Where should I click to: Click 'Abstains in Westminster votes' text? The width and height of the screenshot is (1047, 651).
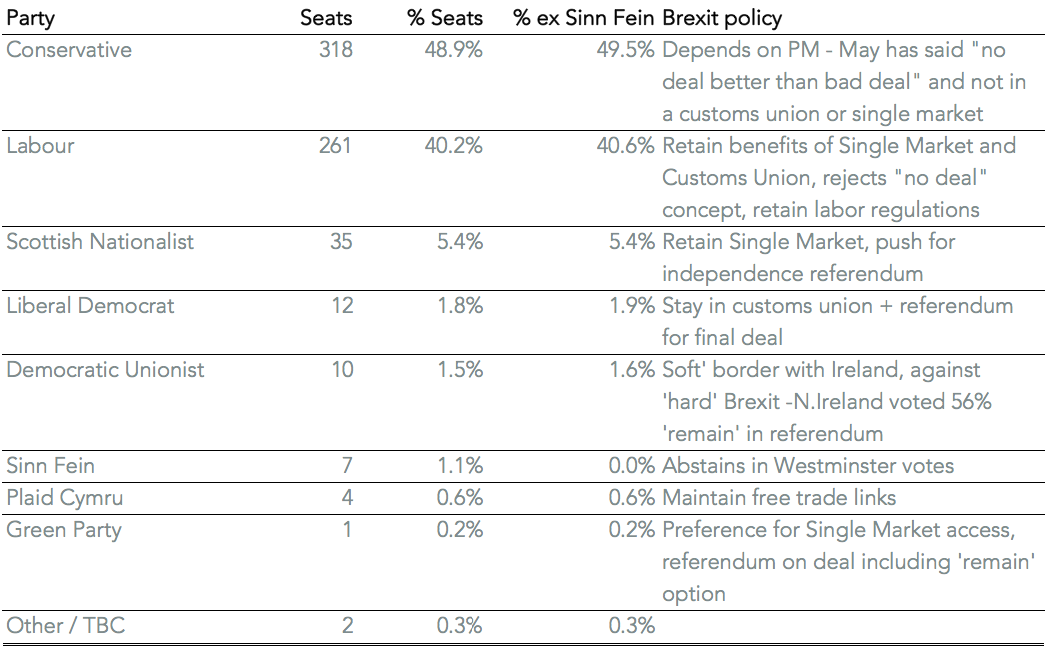pos(808,466)
